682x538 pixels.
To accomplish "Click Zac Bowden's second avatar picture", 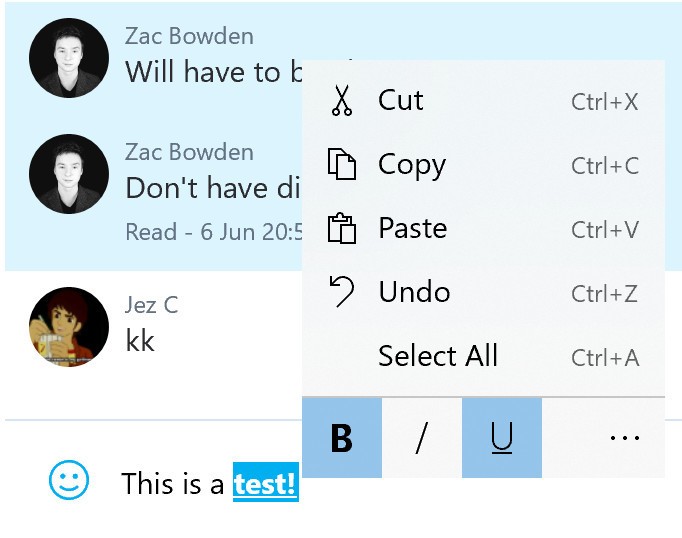I will click(x=69, y=174).
